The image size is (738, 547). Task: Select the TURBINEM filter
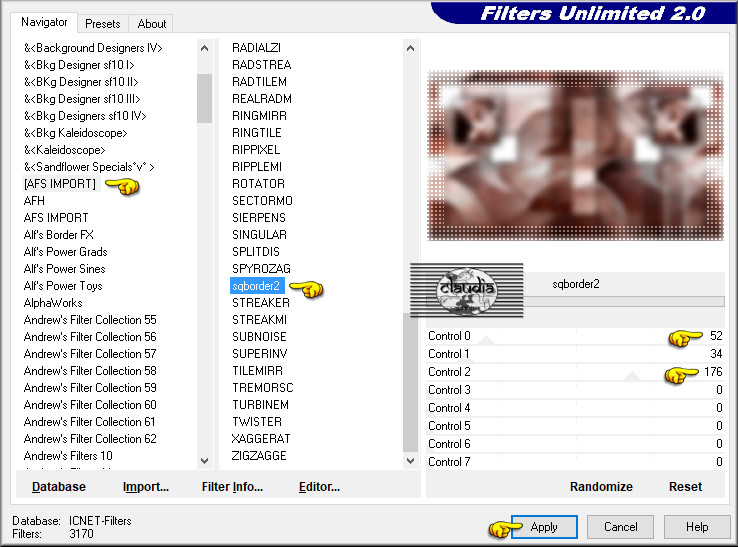click(x=260, y=405)
